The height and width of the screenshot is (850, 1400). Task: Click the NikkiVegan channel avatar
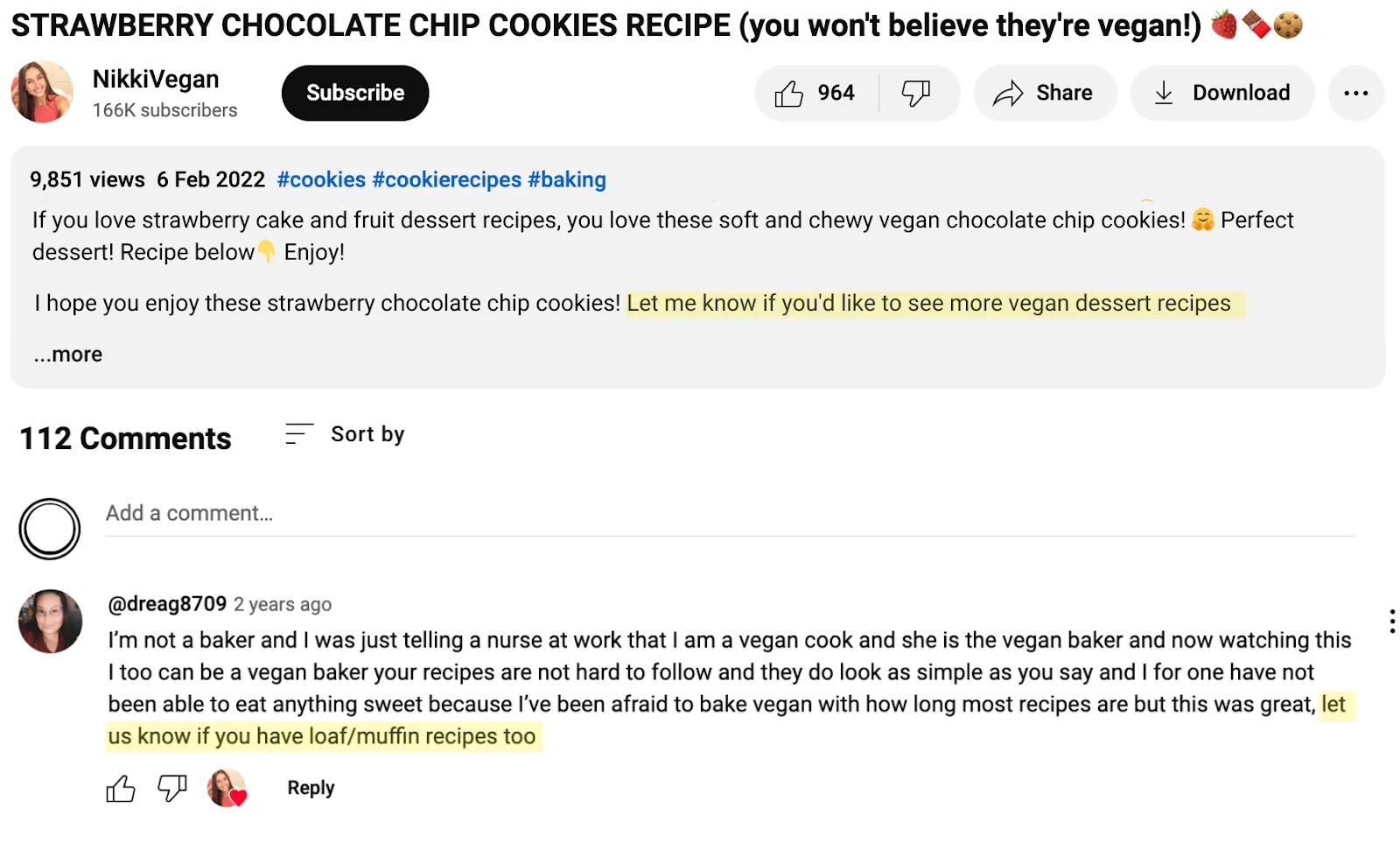[41, 92]
